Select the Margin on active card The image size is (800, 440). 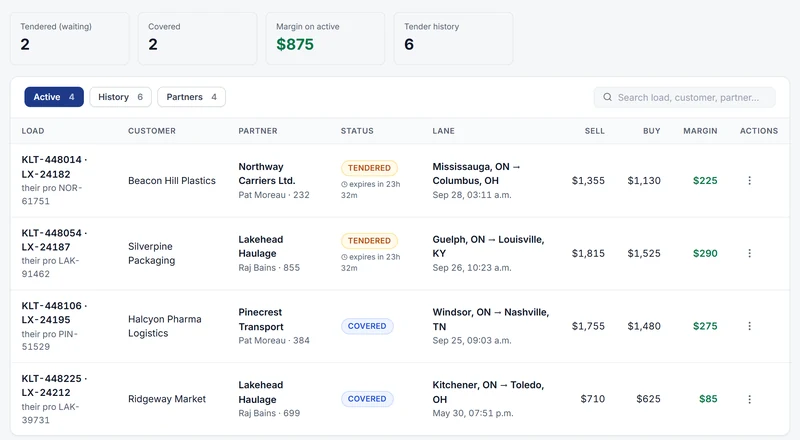(326, 39)
